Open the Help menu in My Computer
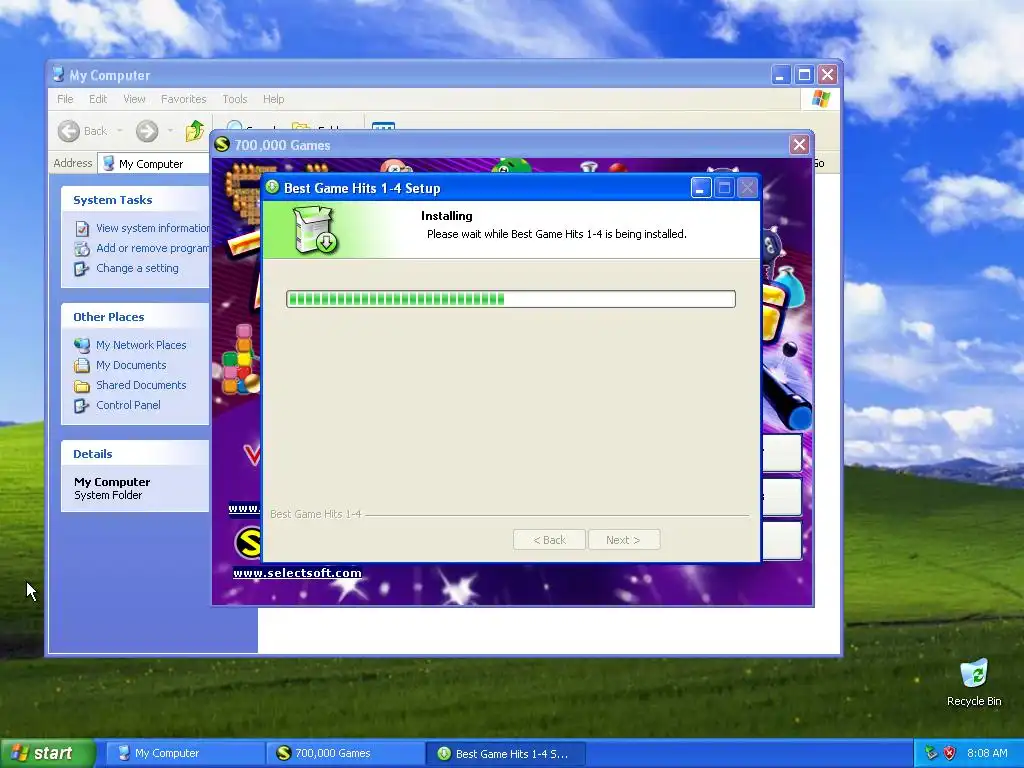 tap(274, 99)
